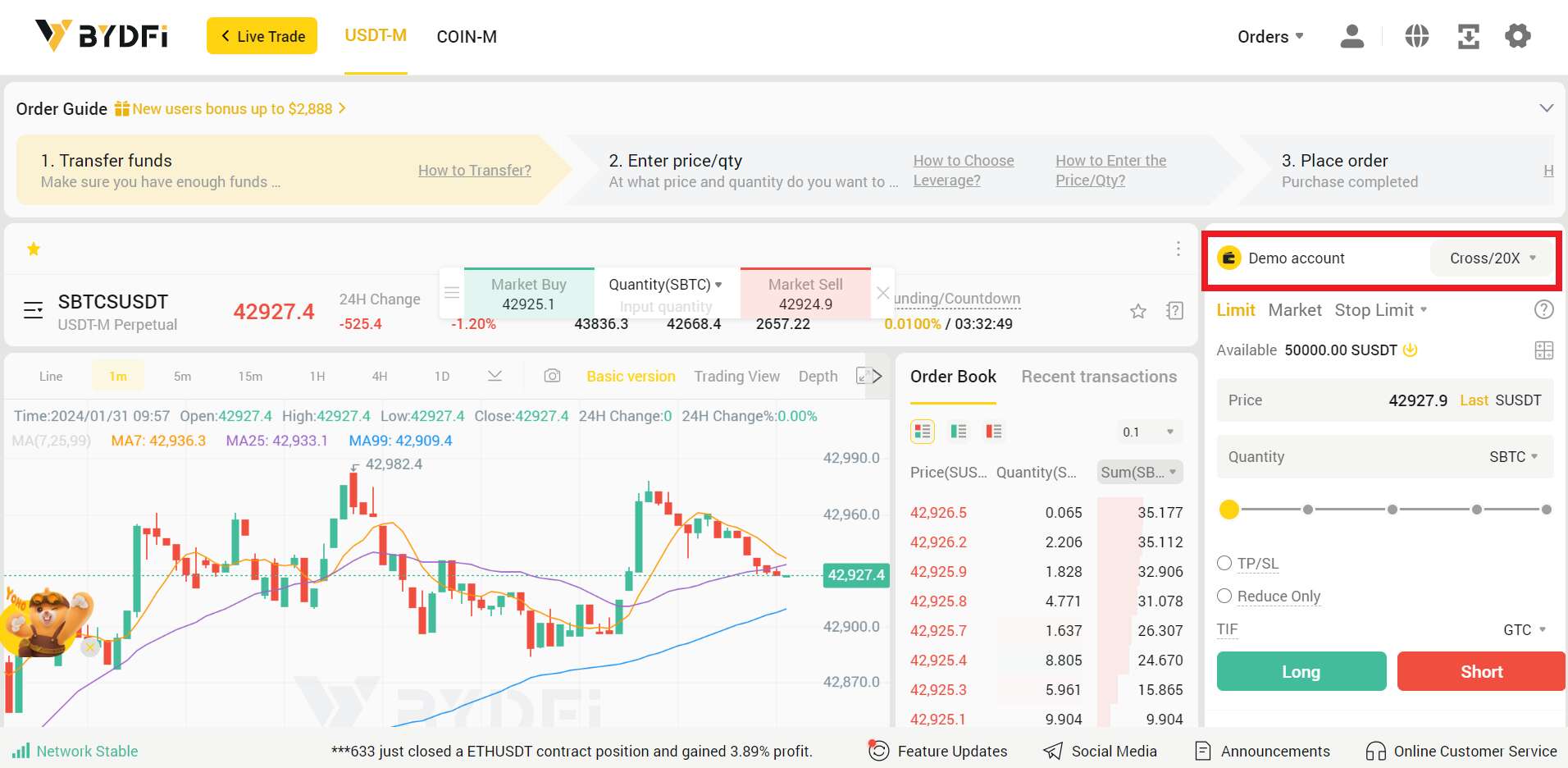The width and height of the screenshot is (1568, 768).
Task: Enable the TP/SL option
Action: click(1224, 563)
